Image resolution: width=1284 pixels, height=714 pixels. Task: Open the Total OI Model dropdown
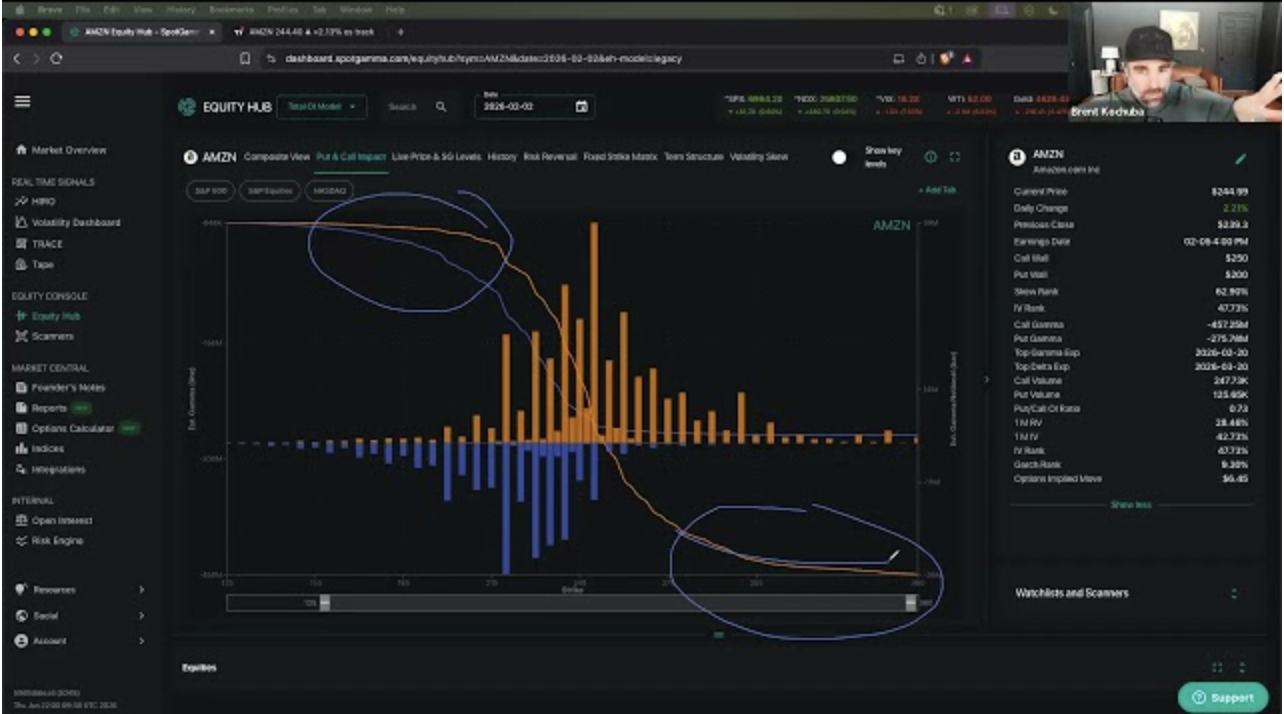321,107
